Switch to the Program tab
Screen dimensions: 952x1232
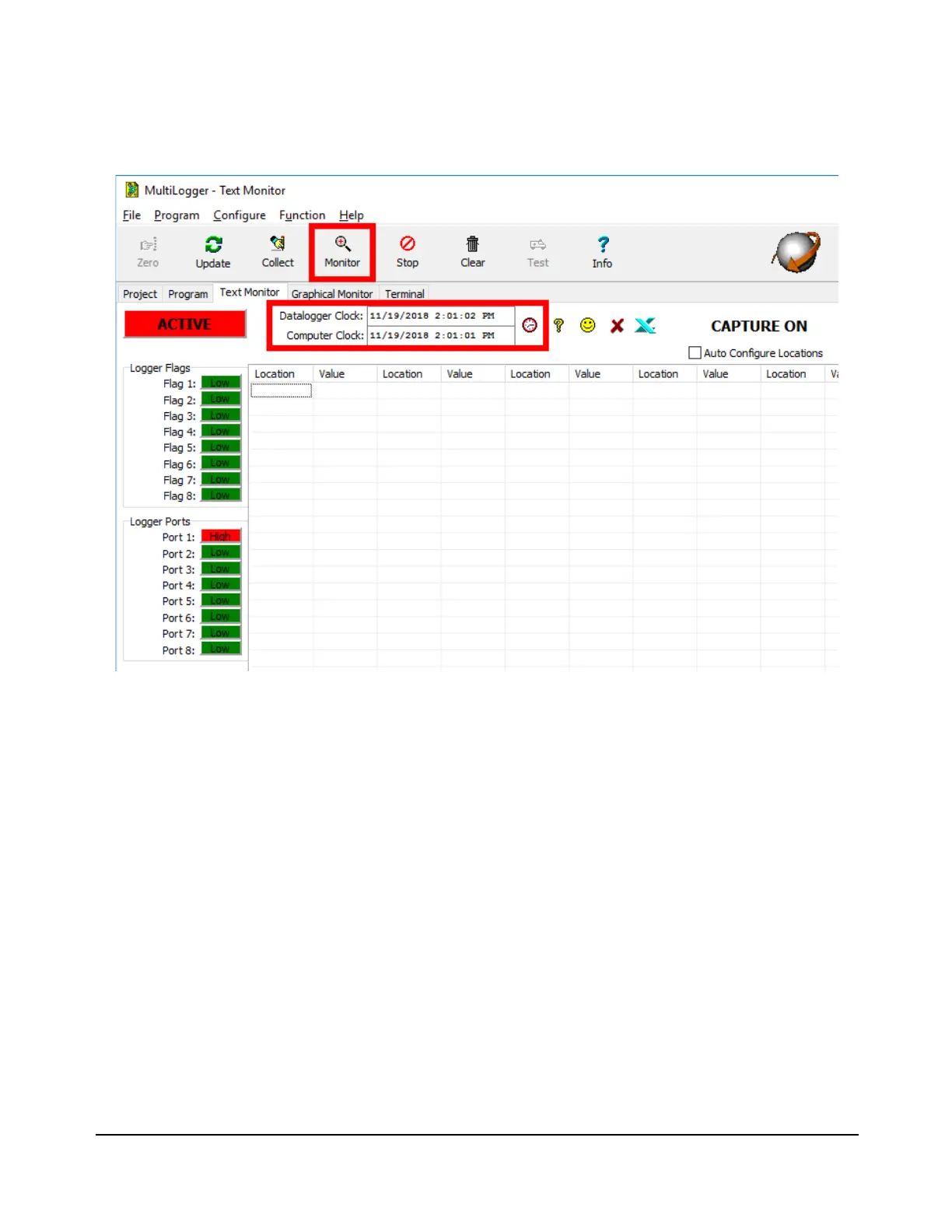click(x=187, y=294)
